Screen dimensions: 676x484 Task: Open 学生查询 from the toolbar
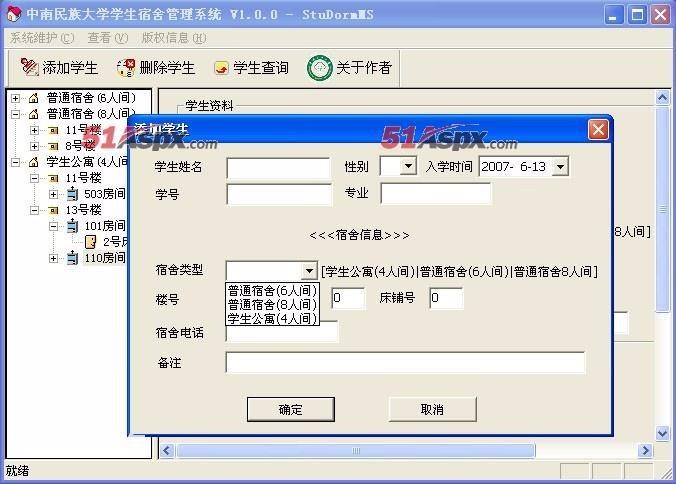point(252,68)
